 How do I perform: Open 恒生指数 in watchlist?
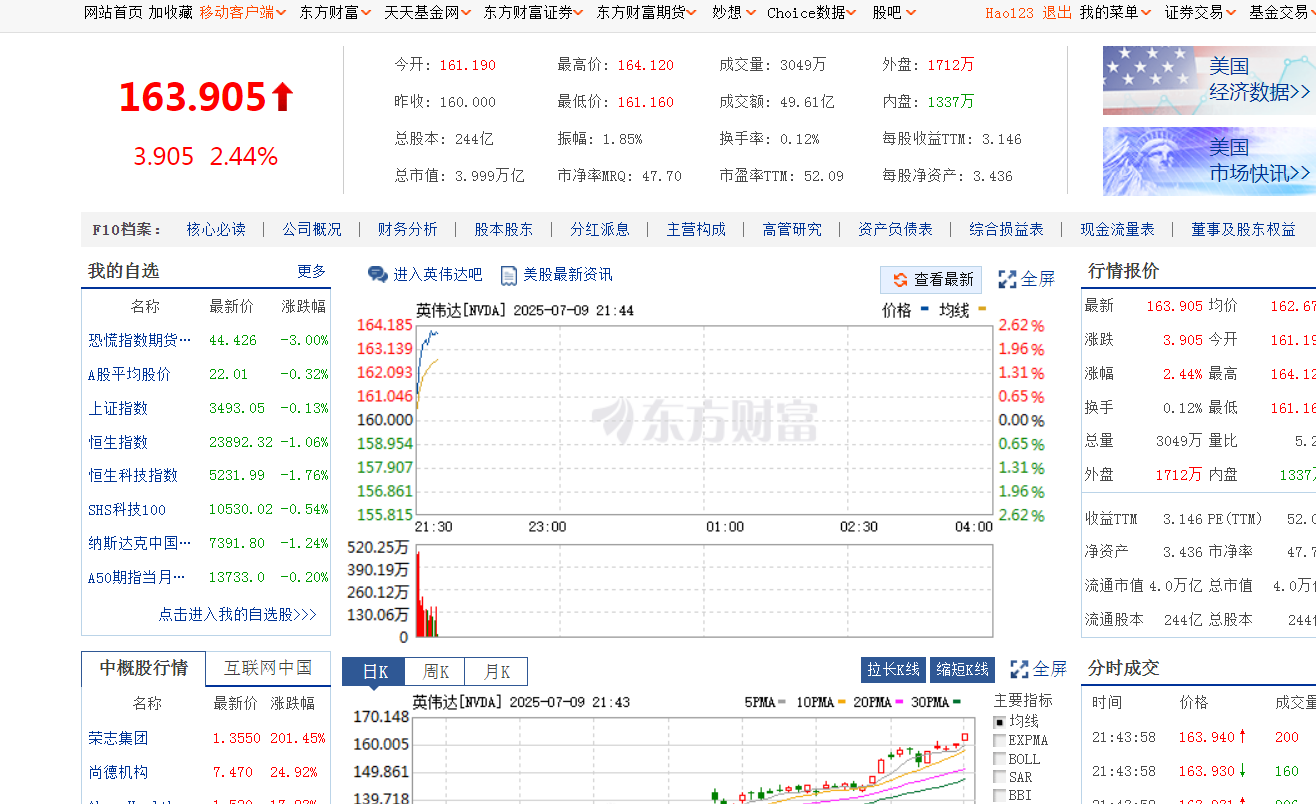pos(118,442)
